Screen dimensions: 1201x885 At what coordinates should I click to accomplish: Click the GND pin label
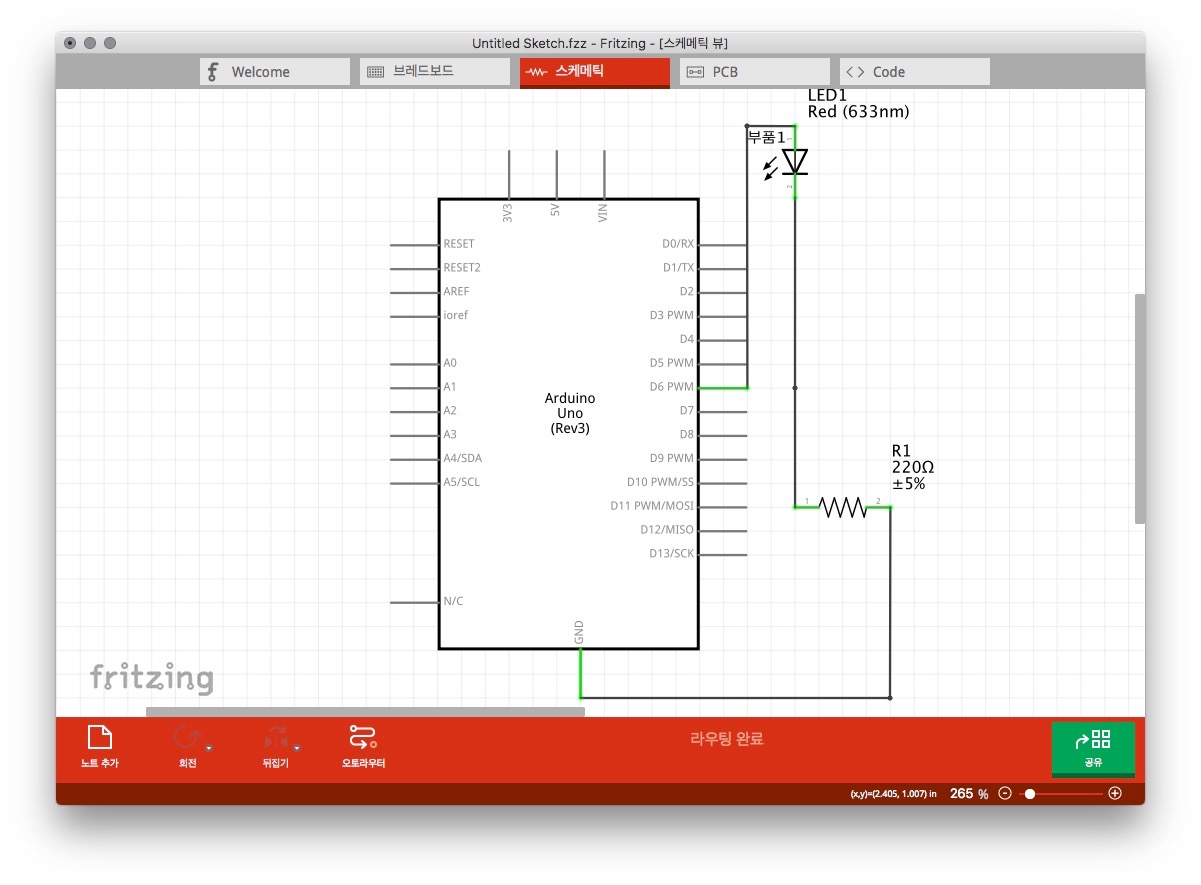[x=579, y=632]
